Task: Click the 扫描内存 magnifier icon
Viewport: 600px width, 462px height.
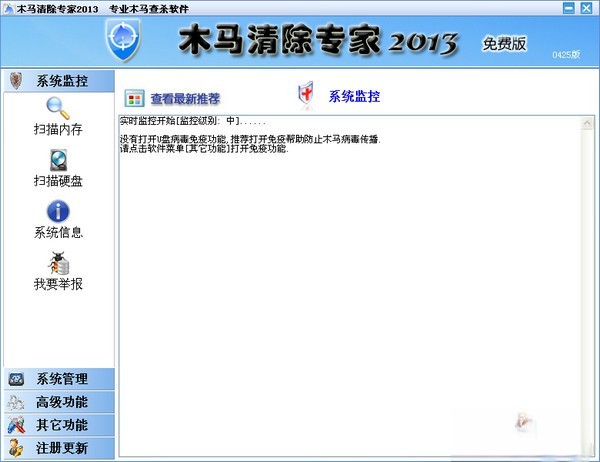Action: (58, 108)
